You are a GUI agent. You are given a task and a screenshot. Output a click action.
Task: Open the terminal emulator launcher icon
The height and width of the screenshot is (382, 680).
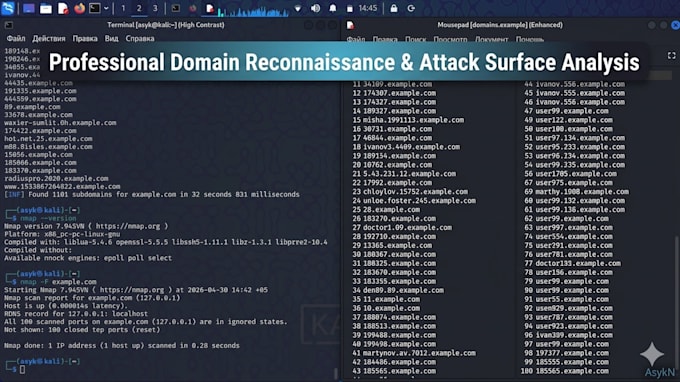(x=95, y=8)
